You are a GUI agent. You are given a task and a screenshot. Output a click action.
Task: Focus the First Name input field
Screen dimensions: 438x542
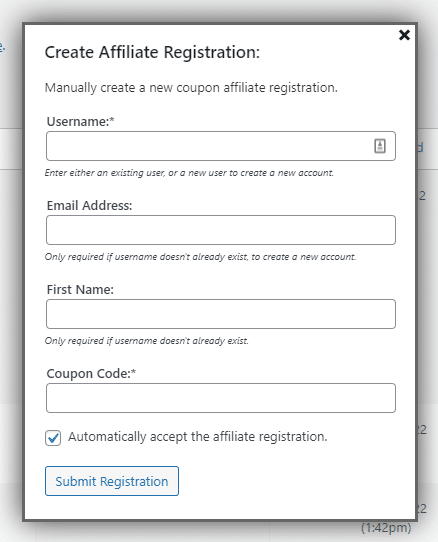tap(221, 314)
